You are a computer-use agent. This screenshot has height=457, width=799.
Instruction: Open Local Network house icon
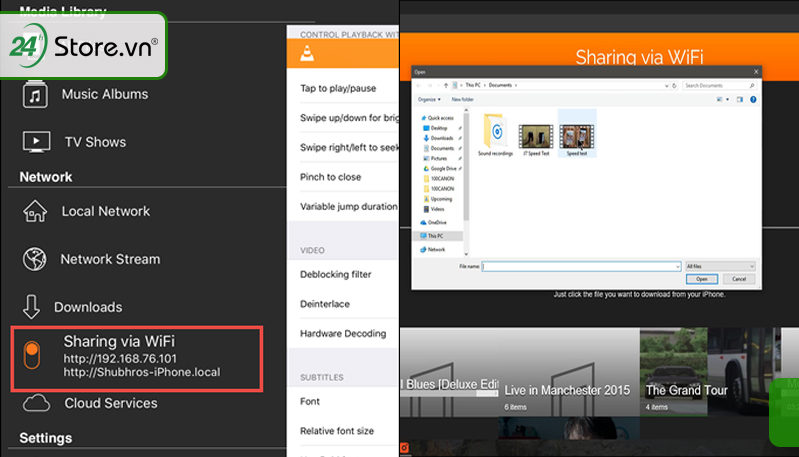35,211
